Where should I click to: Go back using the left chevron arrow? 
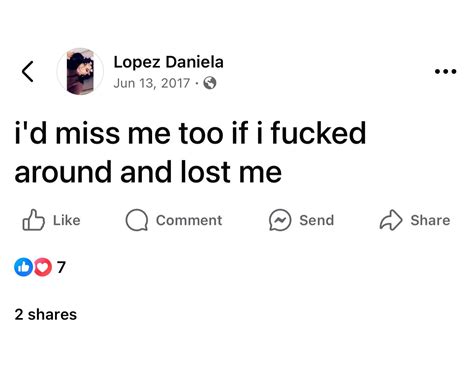pyautogui.click(x=28, y=71)
